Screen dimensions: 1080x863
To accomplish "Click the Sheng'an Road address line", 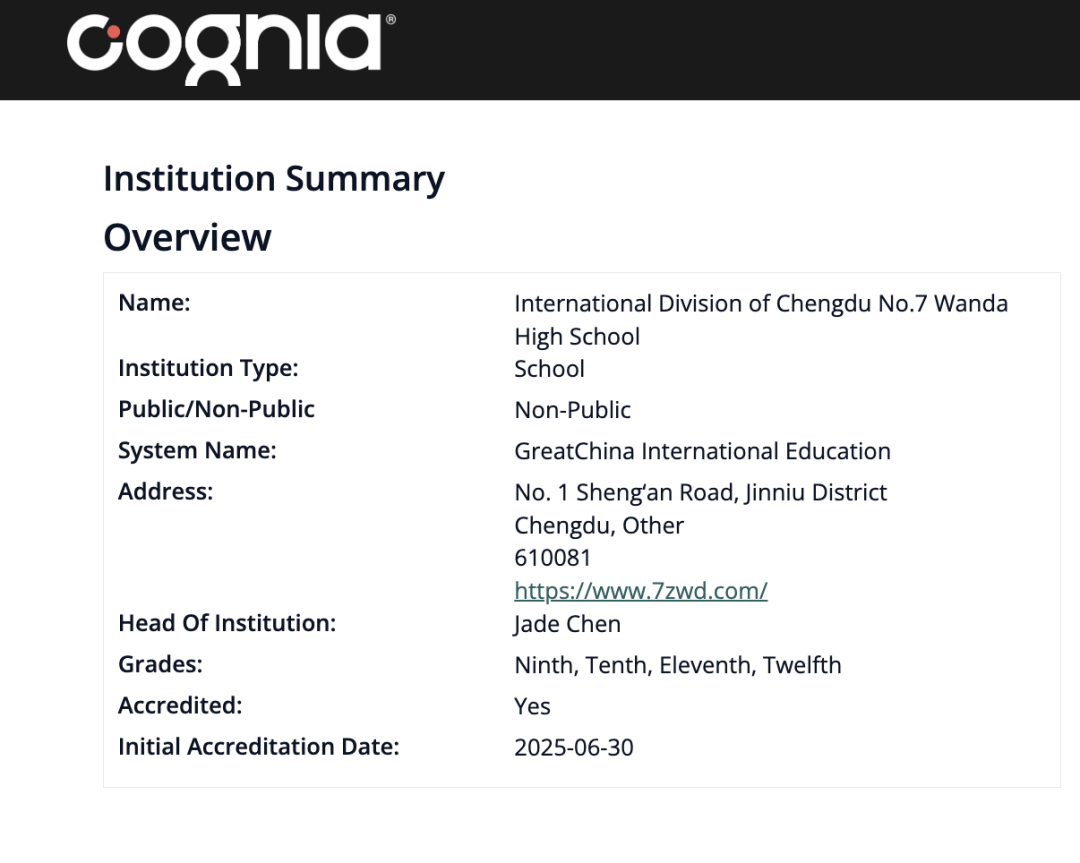I will [700, 492].
